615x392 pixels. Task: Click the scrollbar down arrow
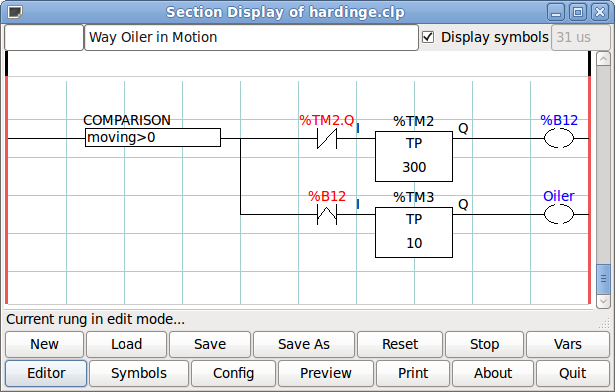click(x=603, y=301)
